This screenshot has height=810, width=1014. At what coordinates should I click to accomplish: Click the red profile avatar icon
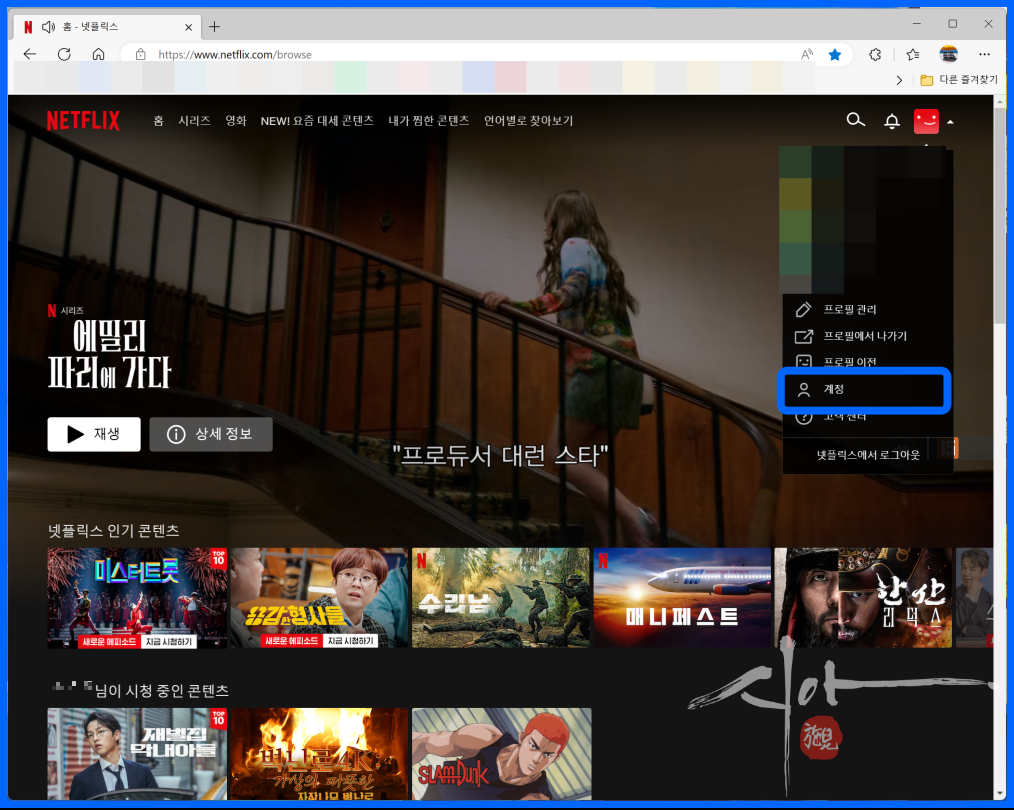point(926,121)
